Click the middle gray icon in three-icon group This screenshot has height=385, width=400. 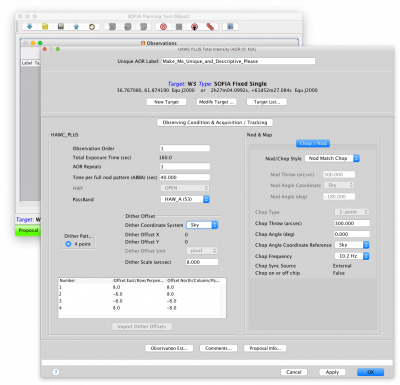pos(128,27)
